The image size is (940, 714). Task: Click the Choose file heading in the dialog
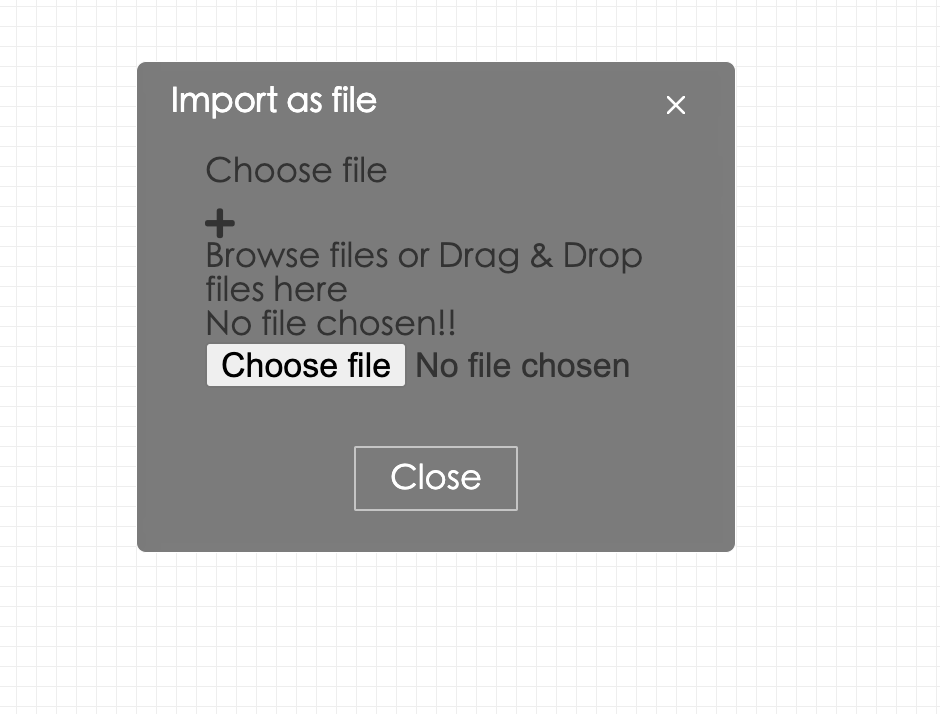tap(296, 170)
